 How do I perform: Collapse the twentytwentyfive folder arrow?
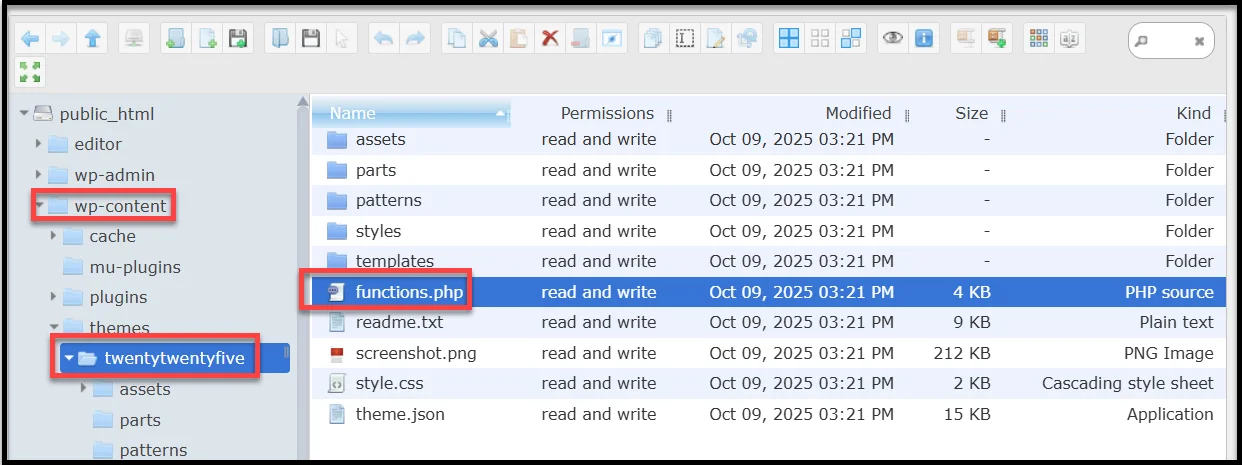pos(68,358)
